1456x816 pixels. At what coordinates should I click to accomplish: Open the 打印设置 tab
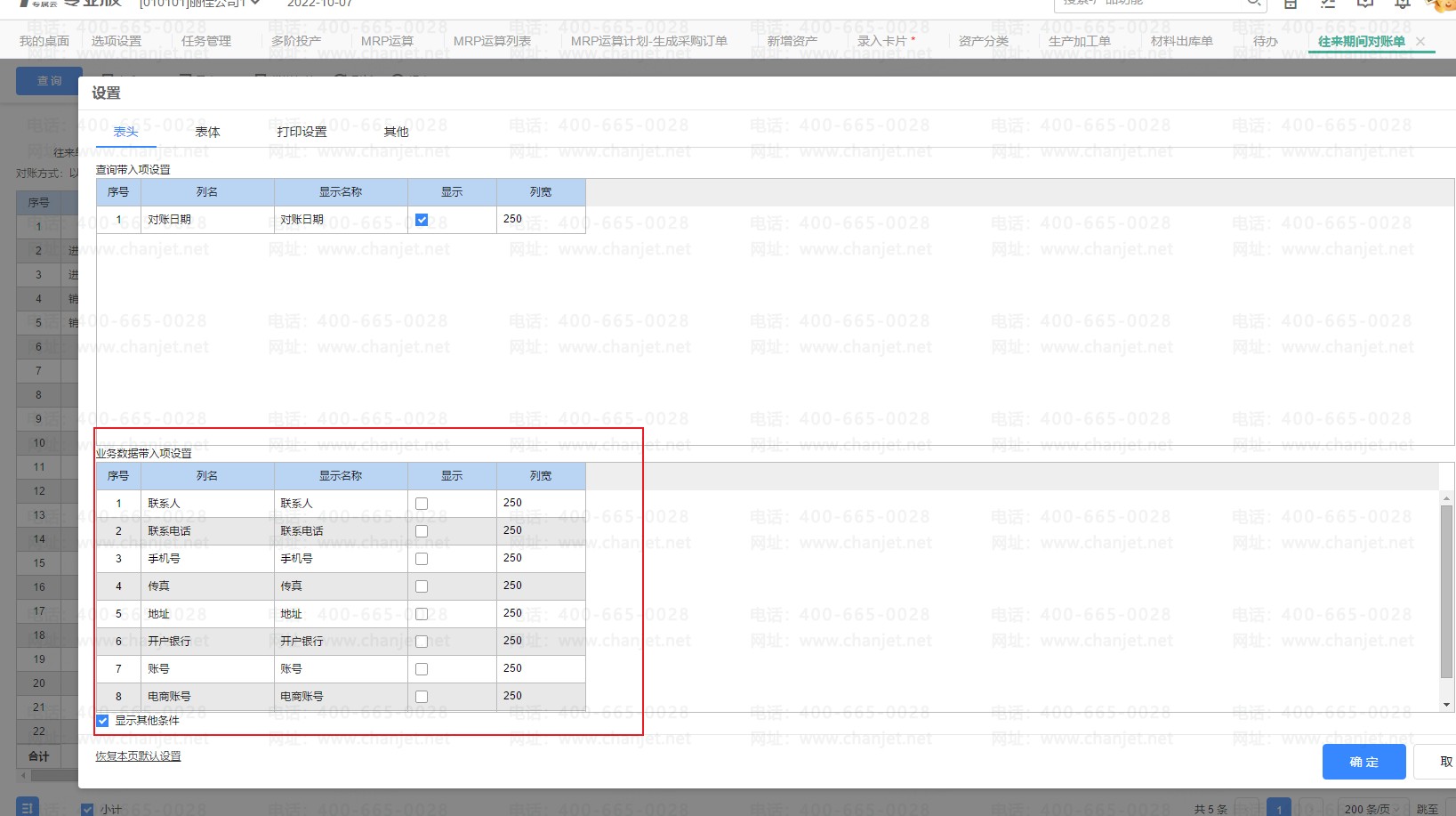(302, 132)
